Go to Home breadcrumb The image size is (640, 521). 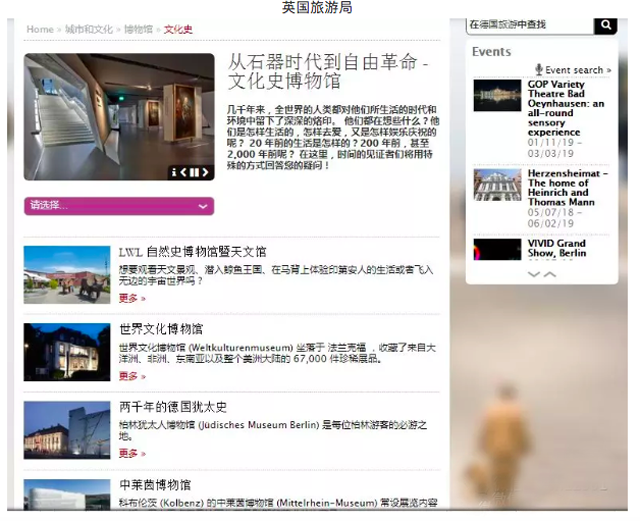click(x=40, y=29)
